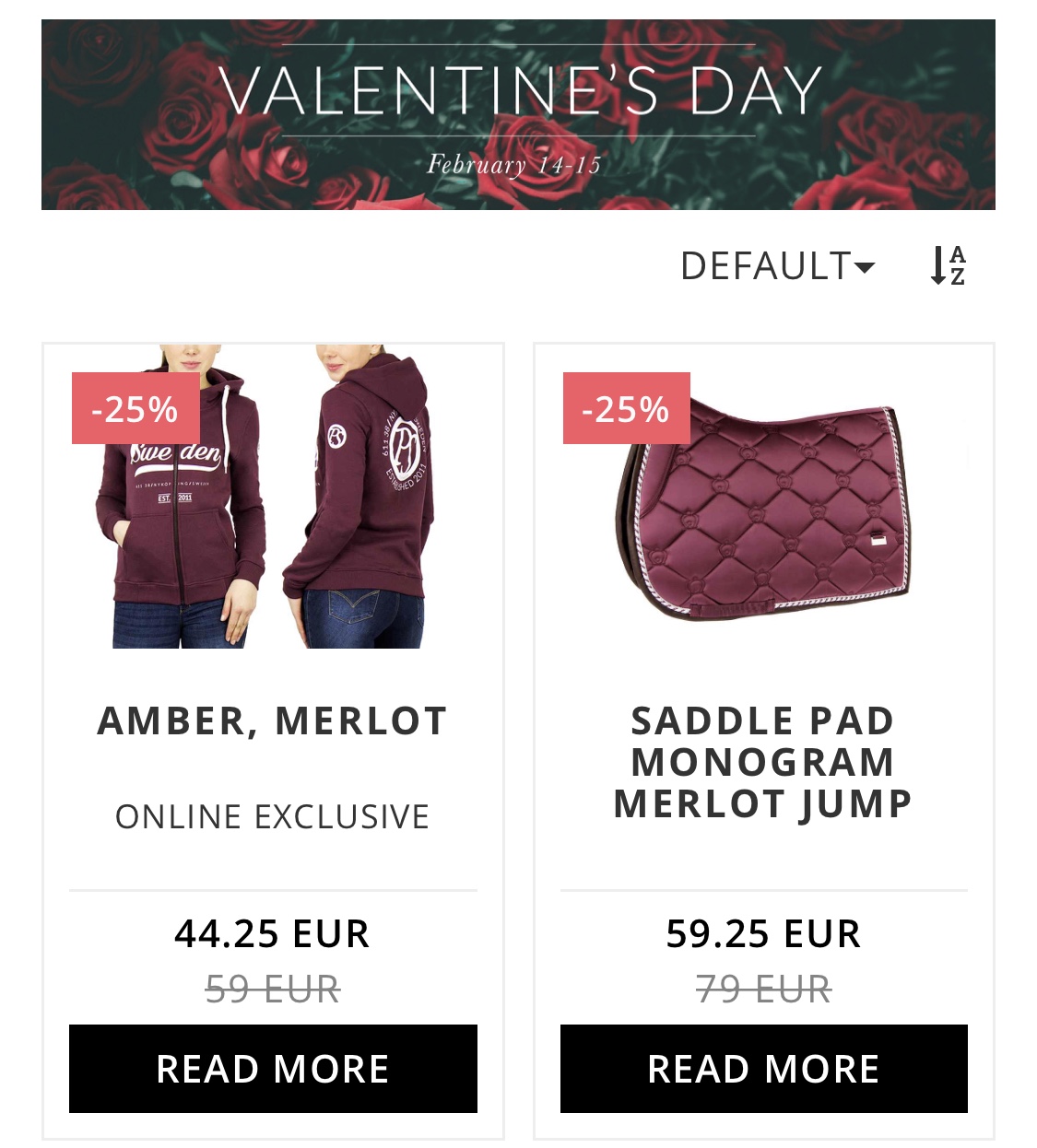Open the Amber, Merlot product title
The height and width of the screenshot is (1148, 1037).
click(x=273, y=720)
